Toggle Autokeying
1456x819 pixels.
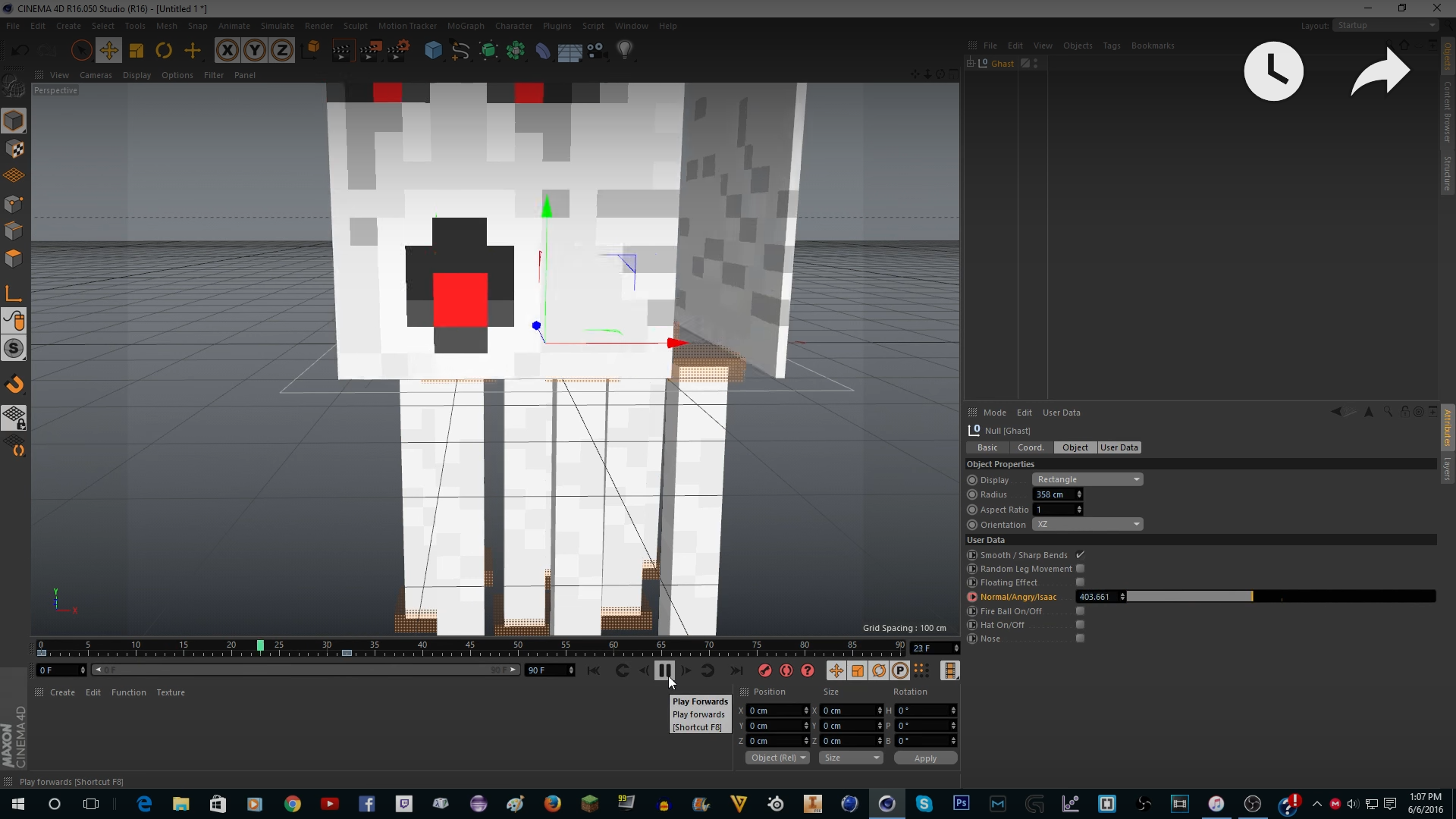coord(786,670)
